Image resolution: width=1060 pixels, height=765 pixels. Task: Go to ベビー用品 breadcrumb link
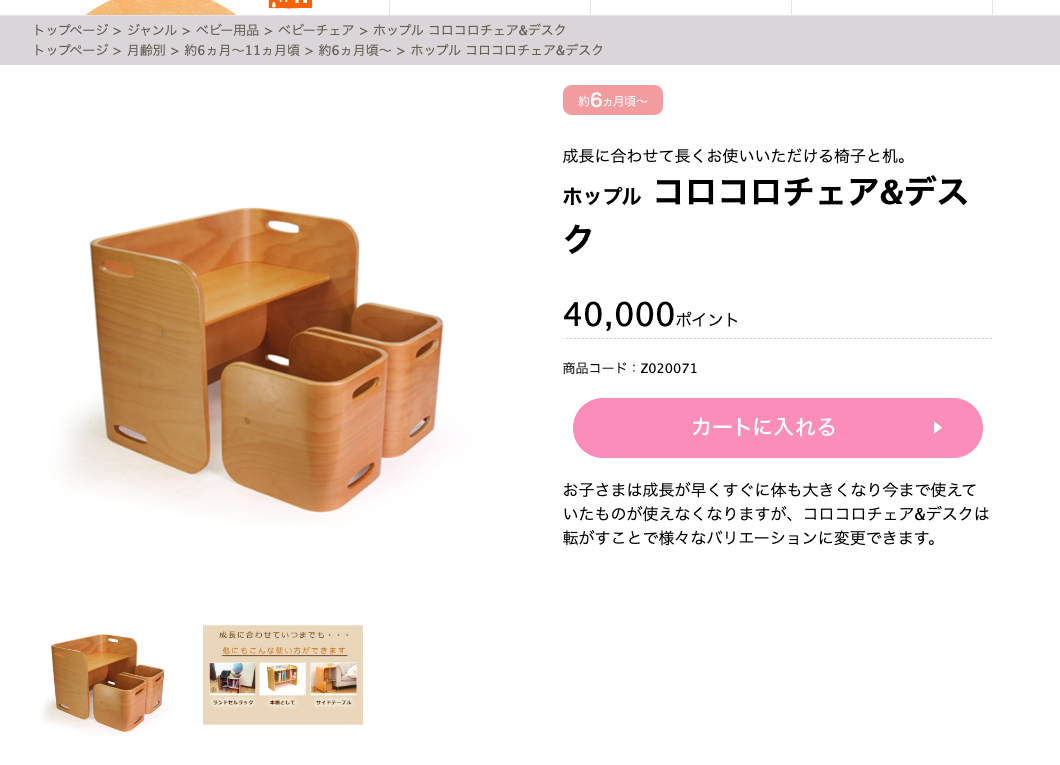pyautogui.click(x=227, y=30)
